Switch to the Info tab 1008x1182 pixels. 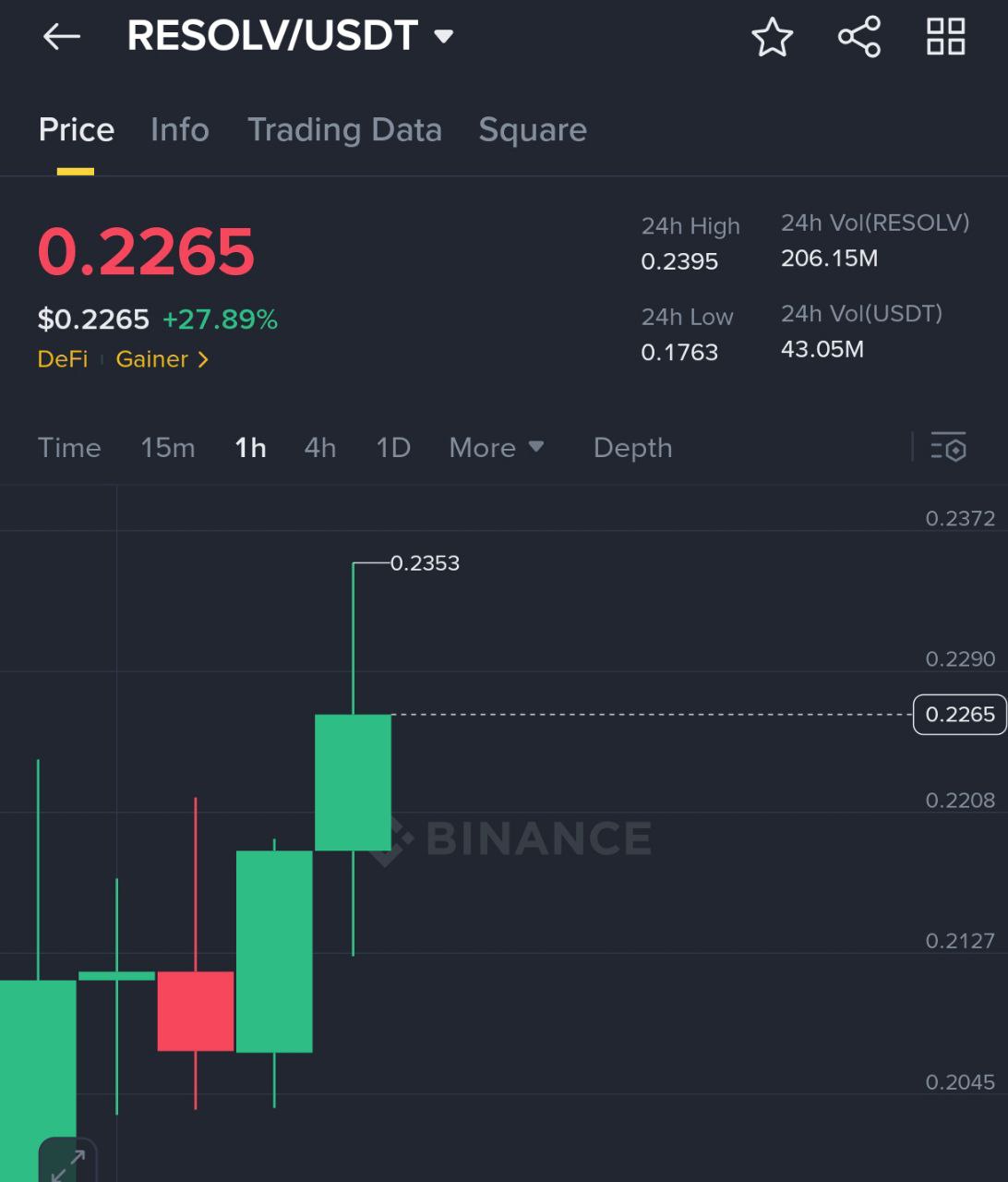point(180,130)
